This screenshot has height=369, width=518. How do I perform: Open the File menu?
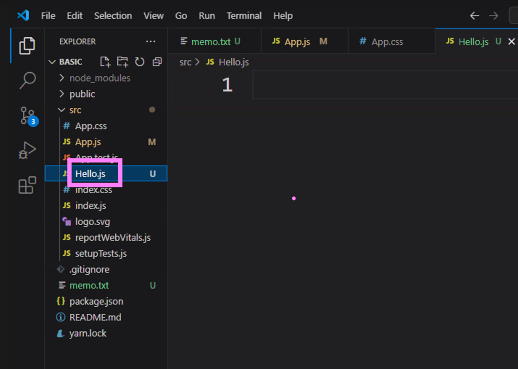tap(48, 16)
